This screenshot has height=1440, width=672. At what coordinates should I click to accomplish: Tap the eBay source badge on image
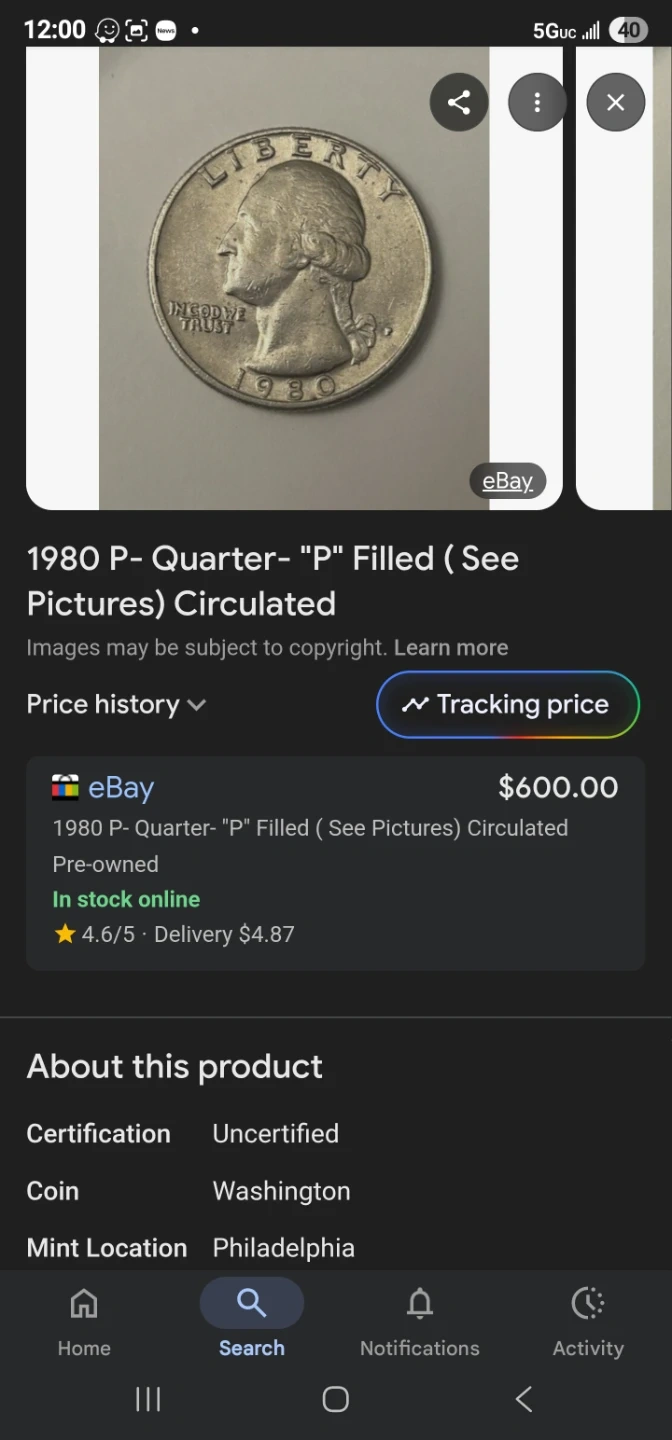(507, 481)
